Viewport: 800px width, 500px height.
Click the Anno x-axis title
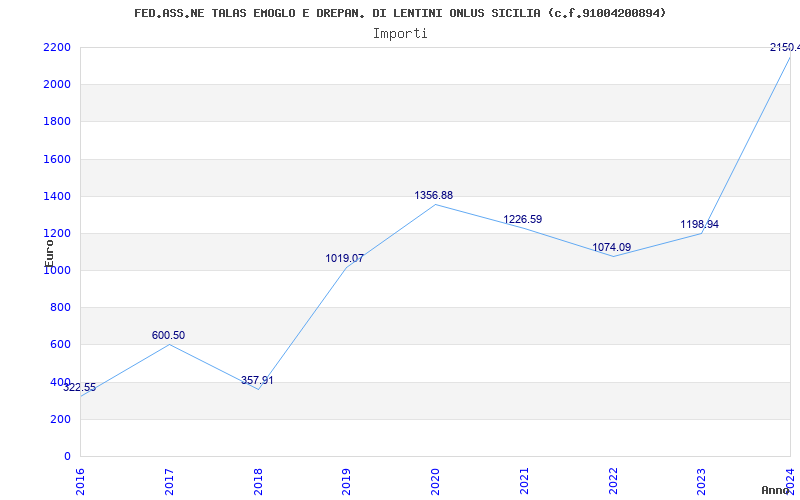pos(775,490)
